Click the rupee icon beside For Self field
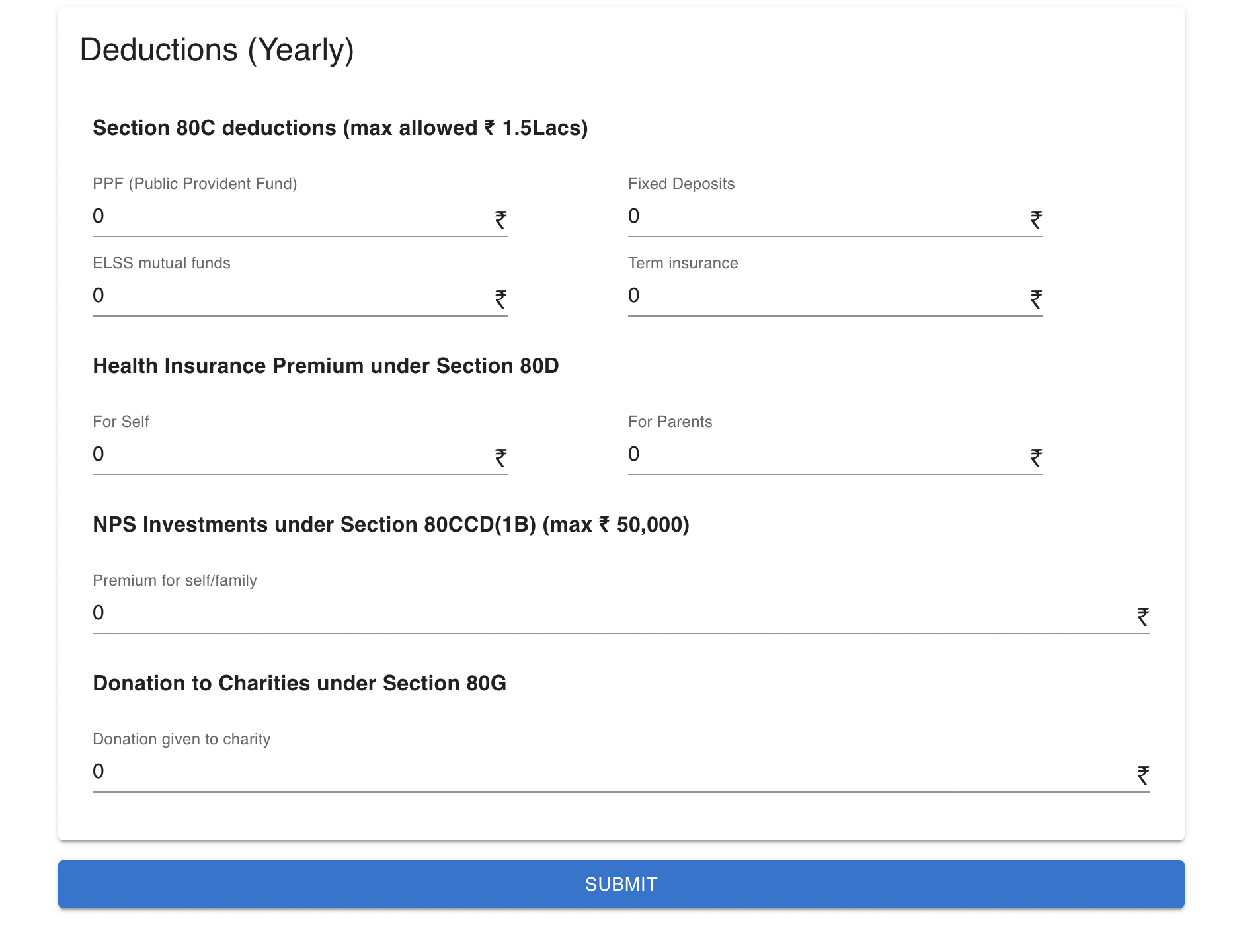This screenshot has width=1235, height=952. coord(500,457)
